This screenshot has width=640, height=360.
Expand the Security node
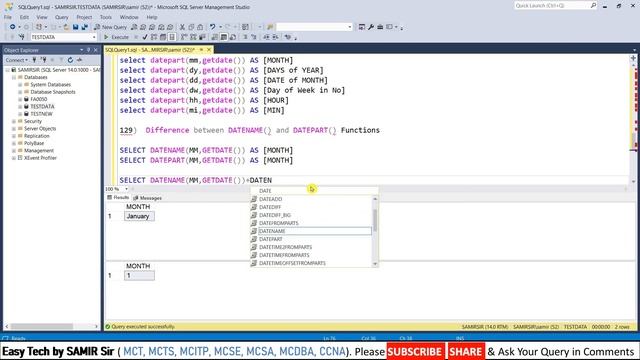[x=13, y=121]
